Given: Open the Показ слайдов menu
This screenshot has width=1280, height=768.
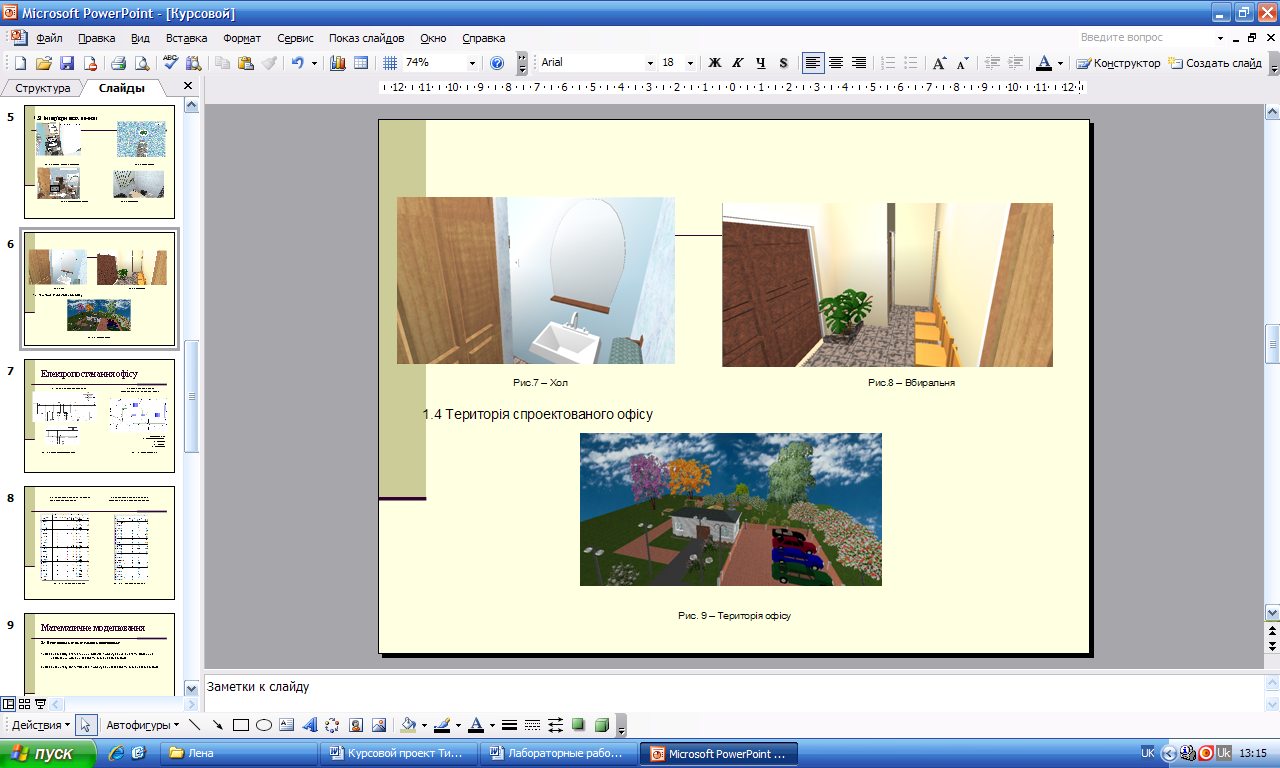Looking at the screenshot, I should [x=366, y=38].
